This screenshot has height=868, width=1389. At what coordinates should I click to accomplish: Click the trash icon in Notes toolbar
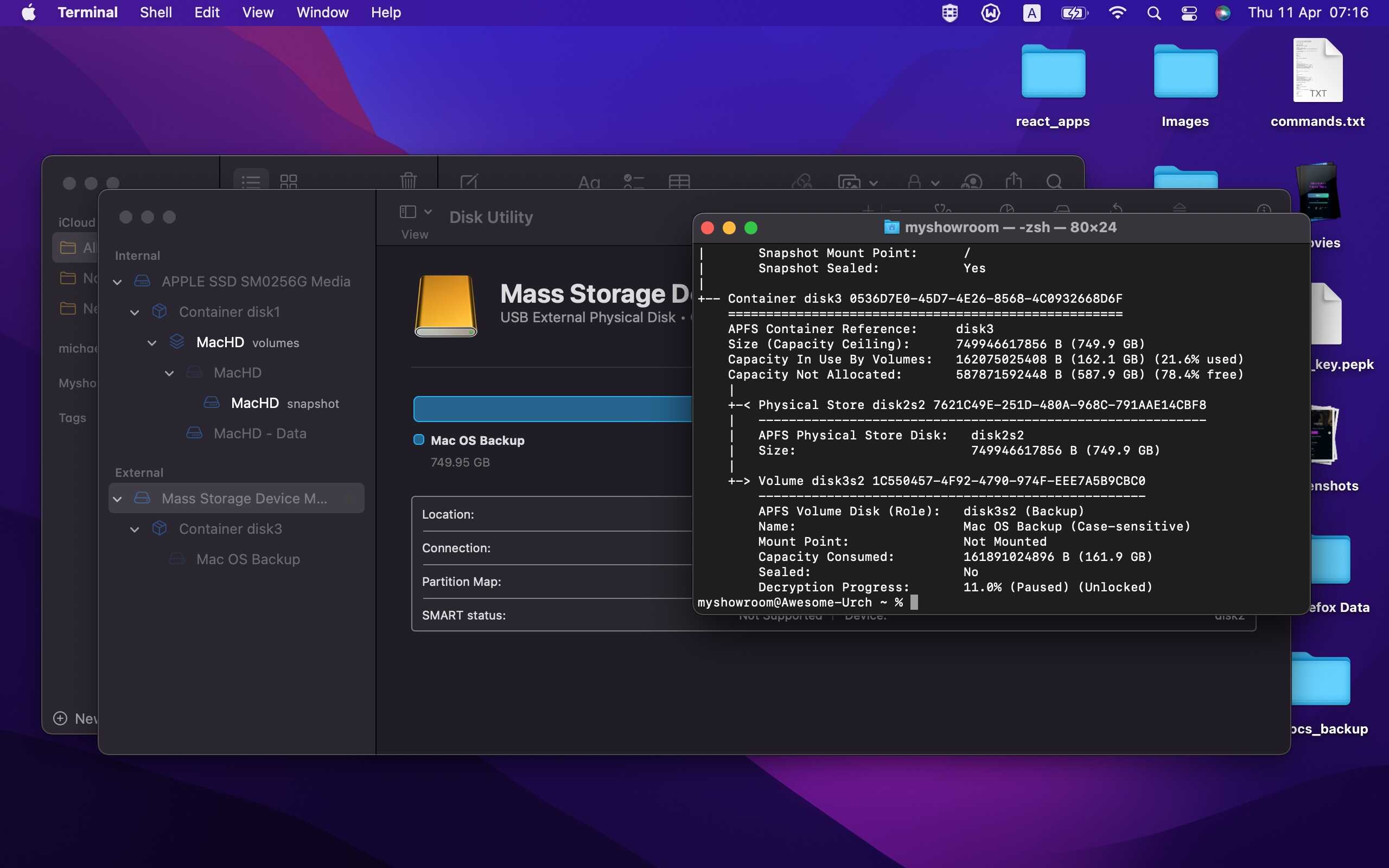pyautogui.click(x=408, y=181)
